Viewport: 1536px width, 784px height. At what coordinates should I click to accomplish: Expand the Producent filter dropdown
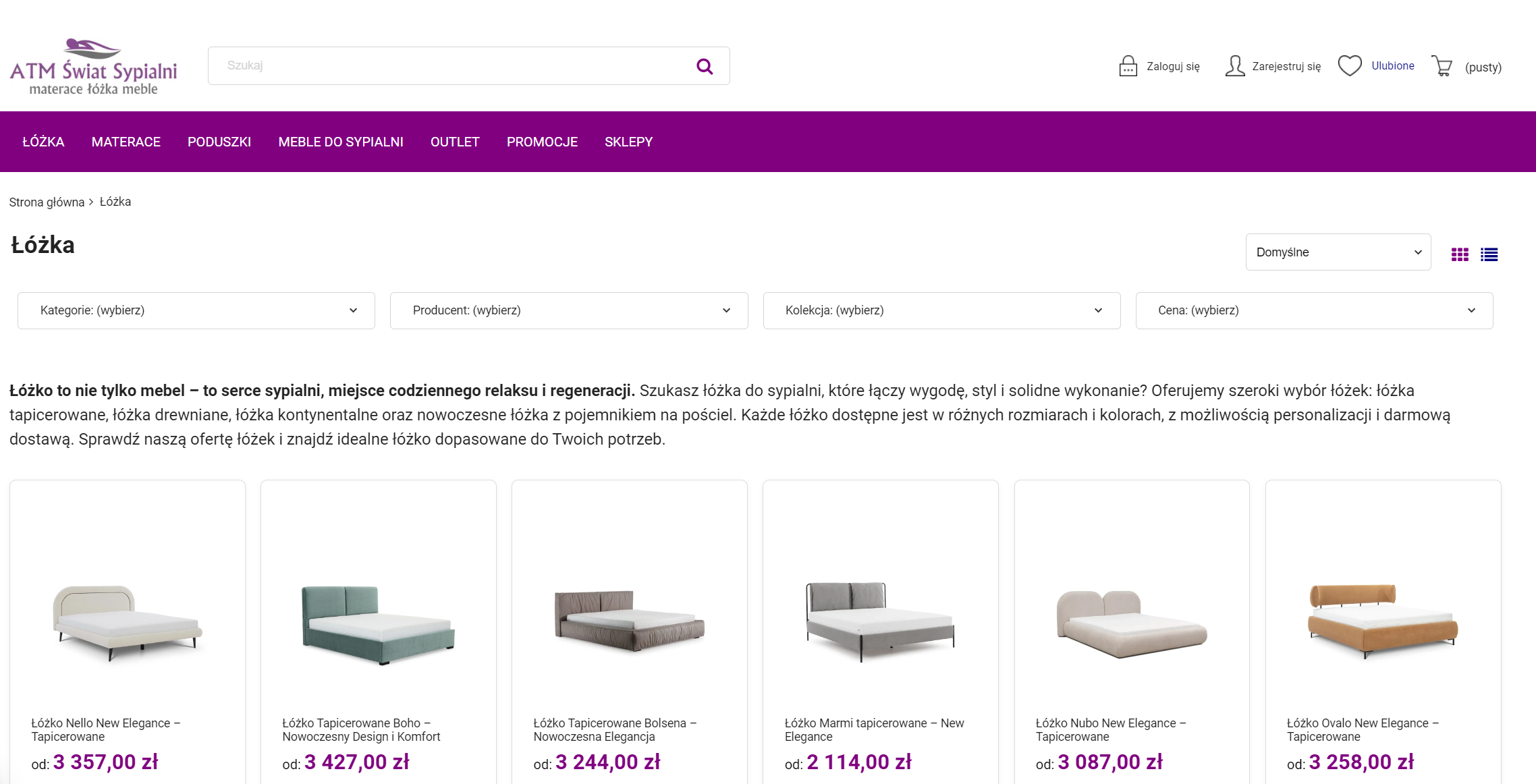(568, 310)
